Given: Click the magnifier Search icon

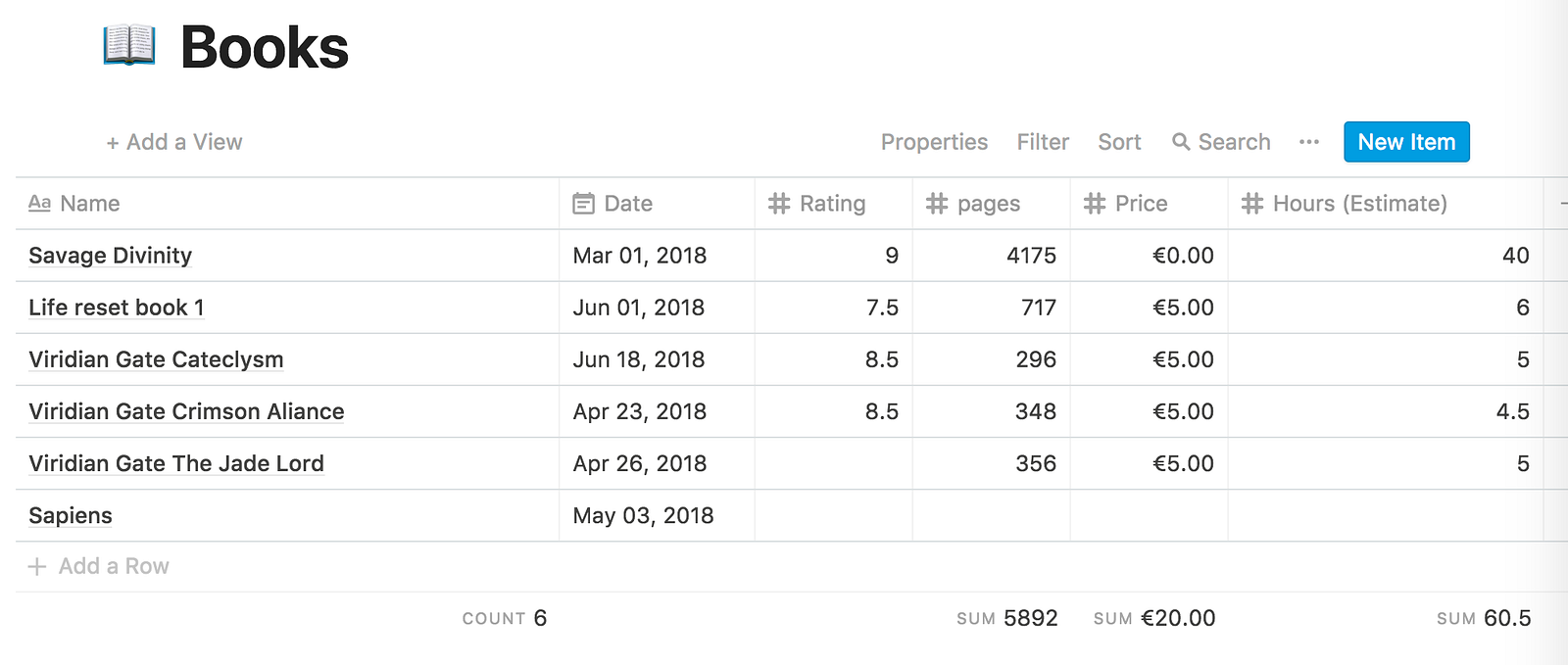Looking at the screenshot, I should pyautogui.click(x=1181, y=142).
